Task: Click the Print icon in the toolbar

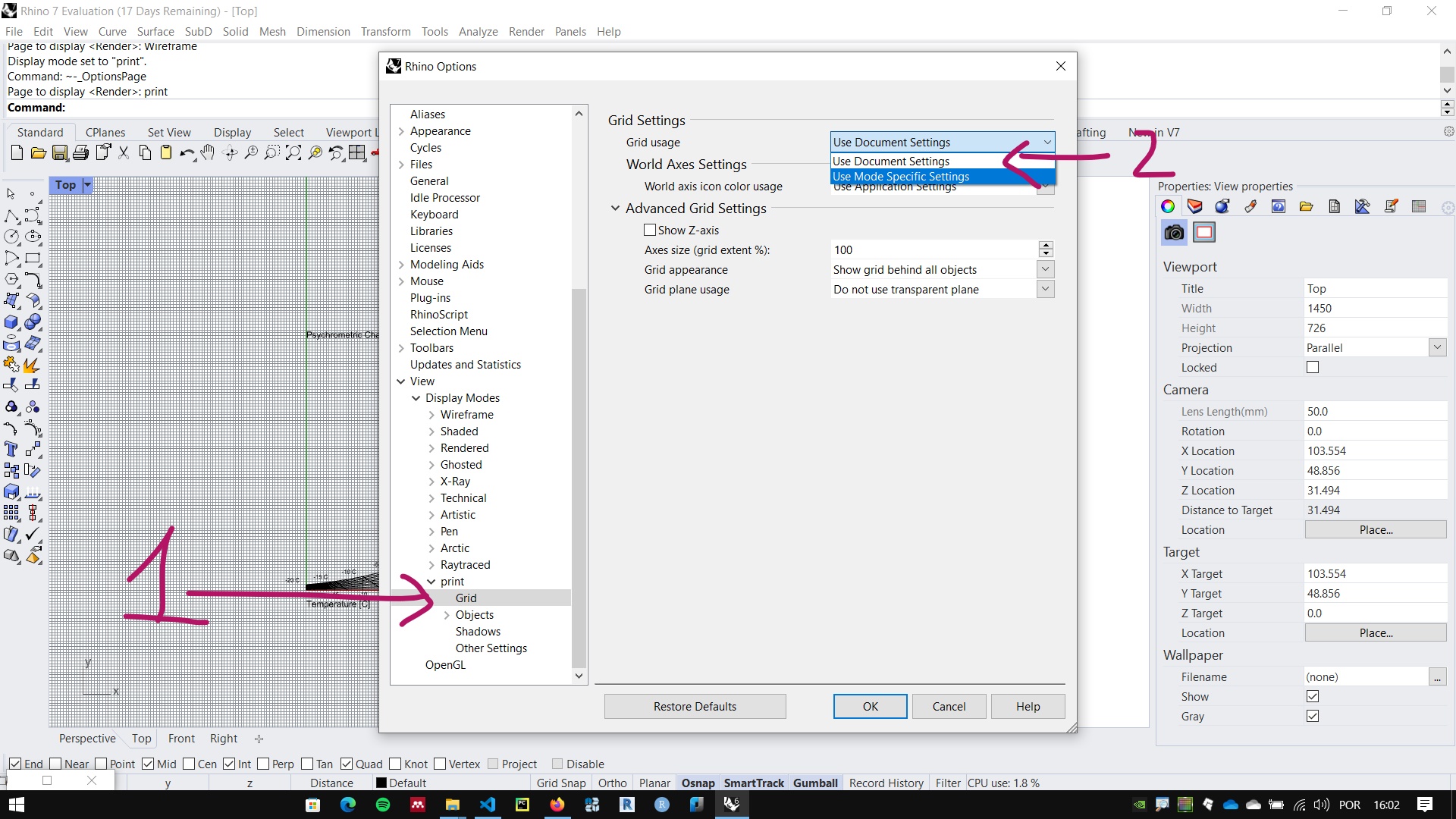Action: pos(80,153)
